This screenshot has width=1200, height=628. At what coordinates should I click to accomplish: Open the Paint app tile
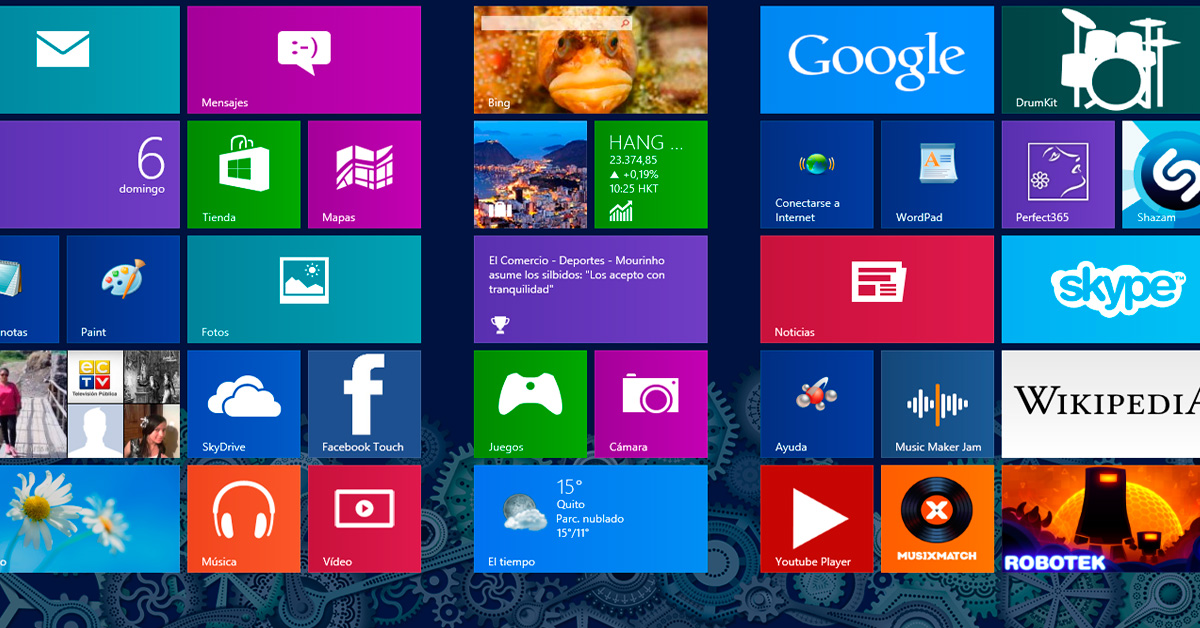pos(123,289)
